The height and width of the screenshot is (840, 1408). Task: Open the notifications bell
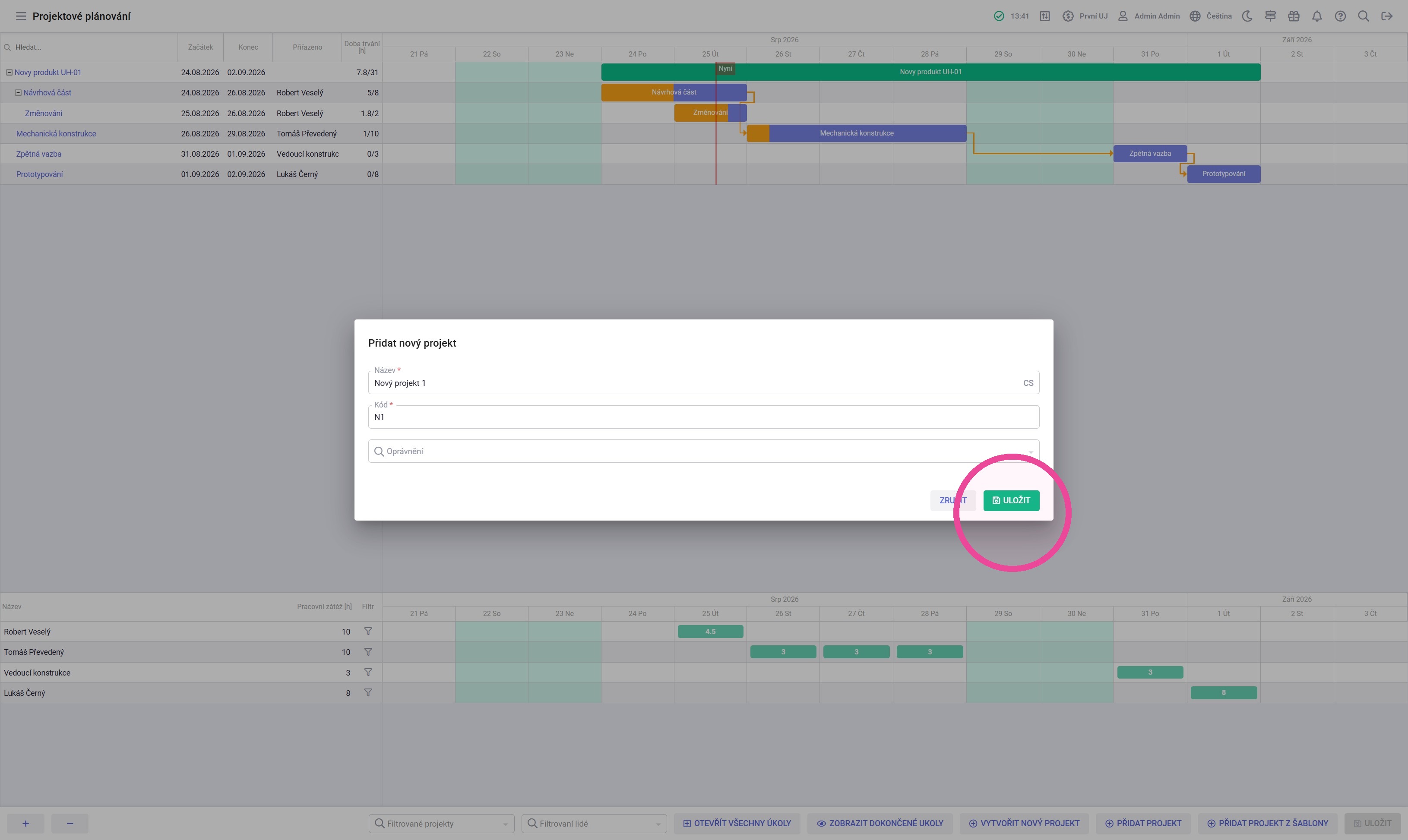[x=1317, y=16]
